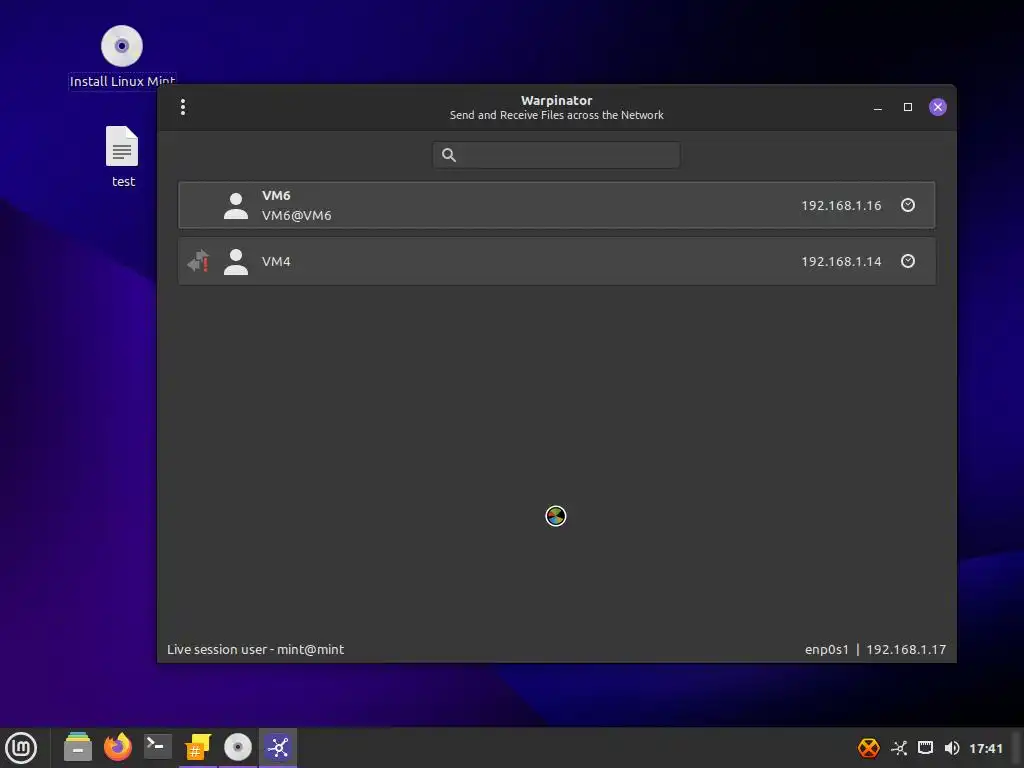The width and height of the screenshot is (1024, 768).
Task: Click the Warpinator tray icon
Action: pyautogui.click(x=899, y=748)
